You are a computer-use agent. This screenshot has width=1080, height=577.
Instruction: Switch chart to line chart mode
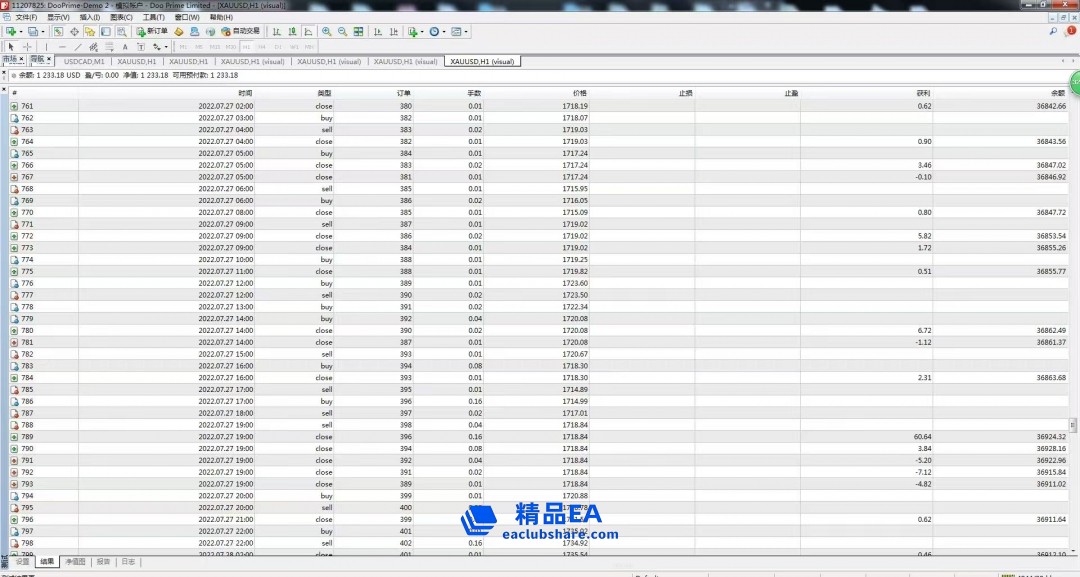tap(307, 31)
